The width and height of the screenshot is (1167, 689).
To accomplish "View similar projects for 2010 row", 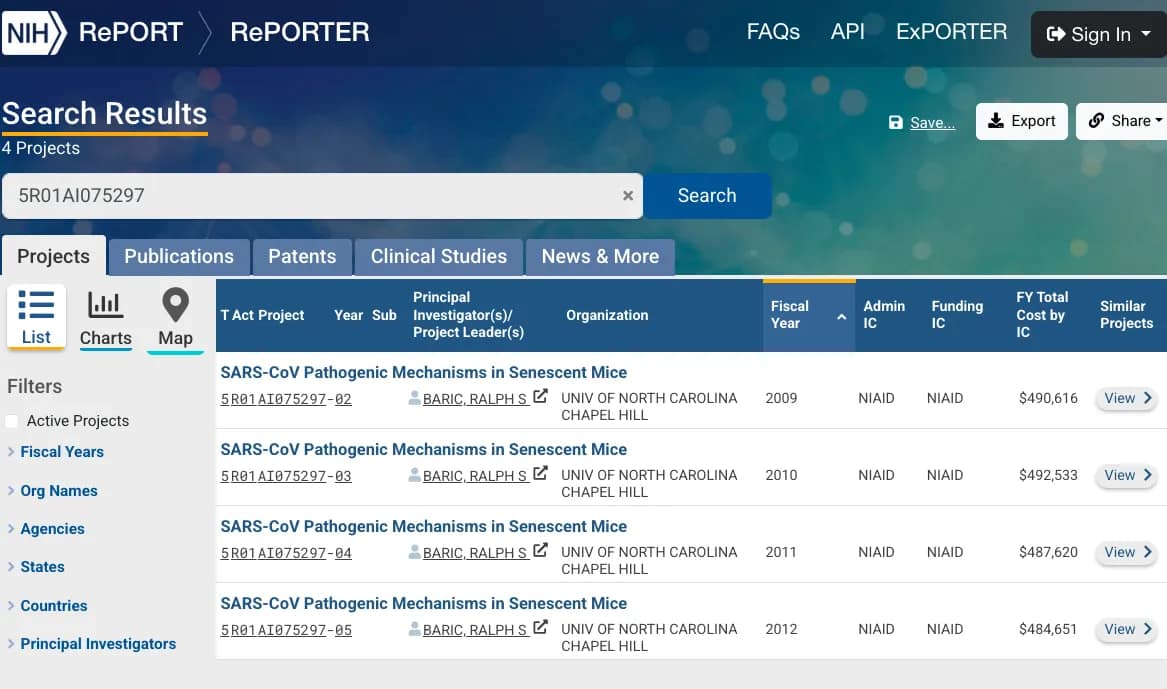I will pyautogui.click(x=1127, y=475).
